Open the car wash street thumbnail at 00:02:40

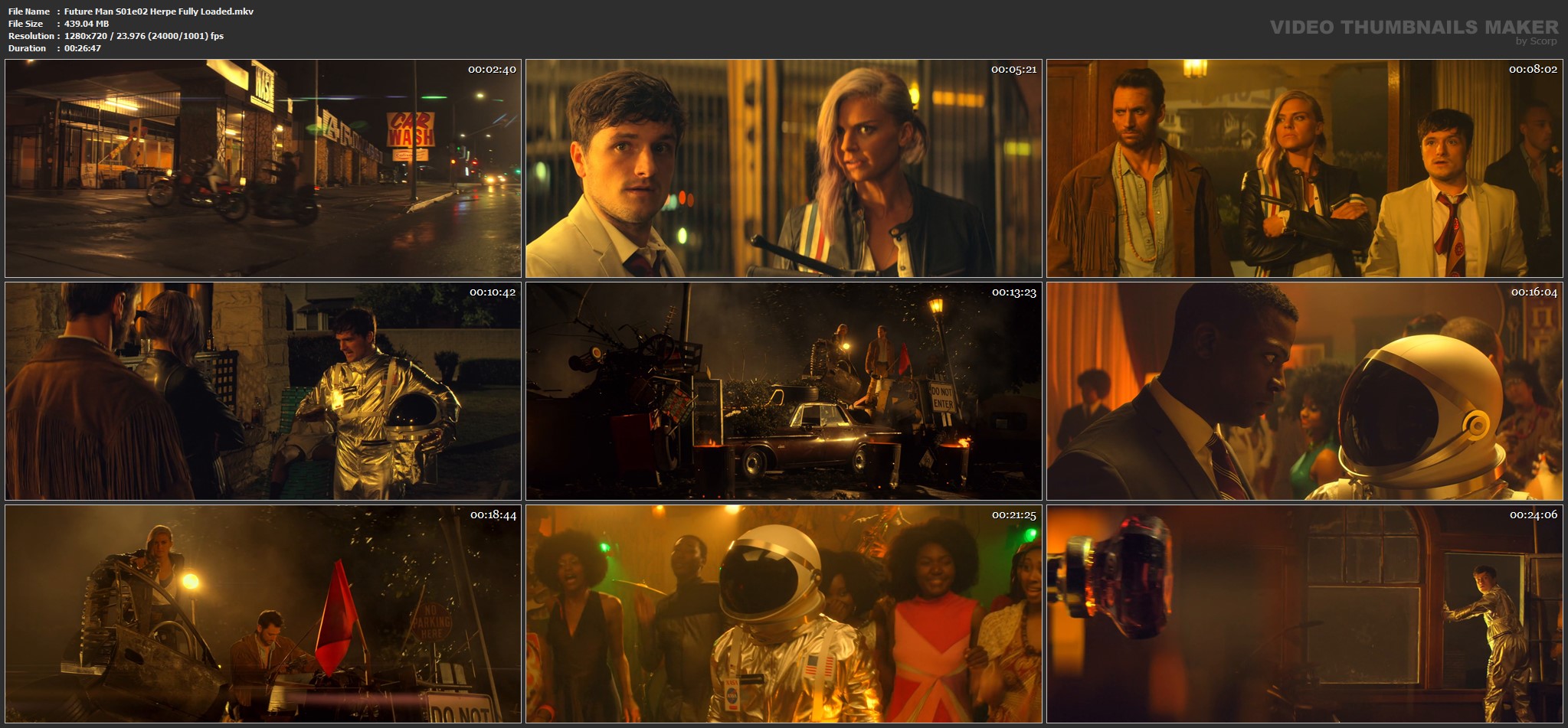[x=263, y=168]
